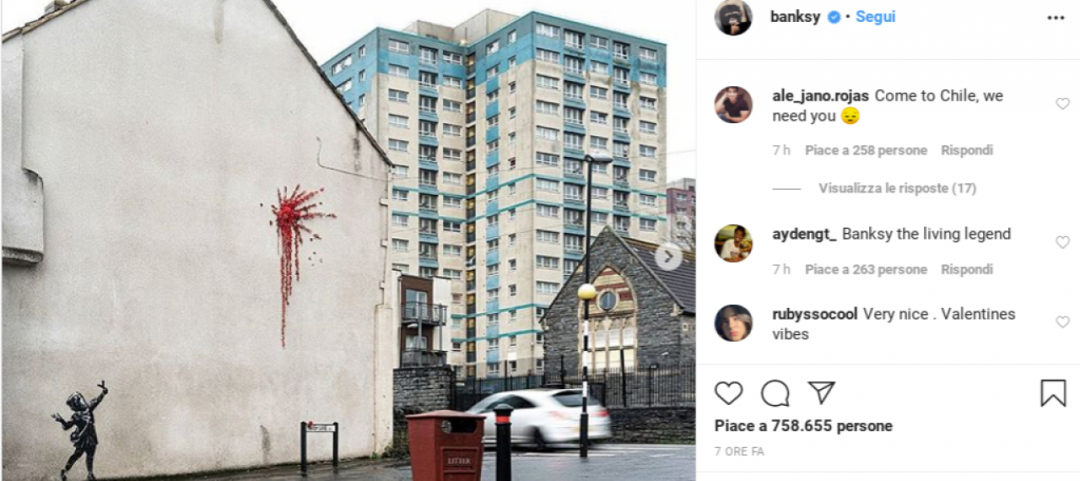Open the banksy username link
1080x481 pixels.
796,17
